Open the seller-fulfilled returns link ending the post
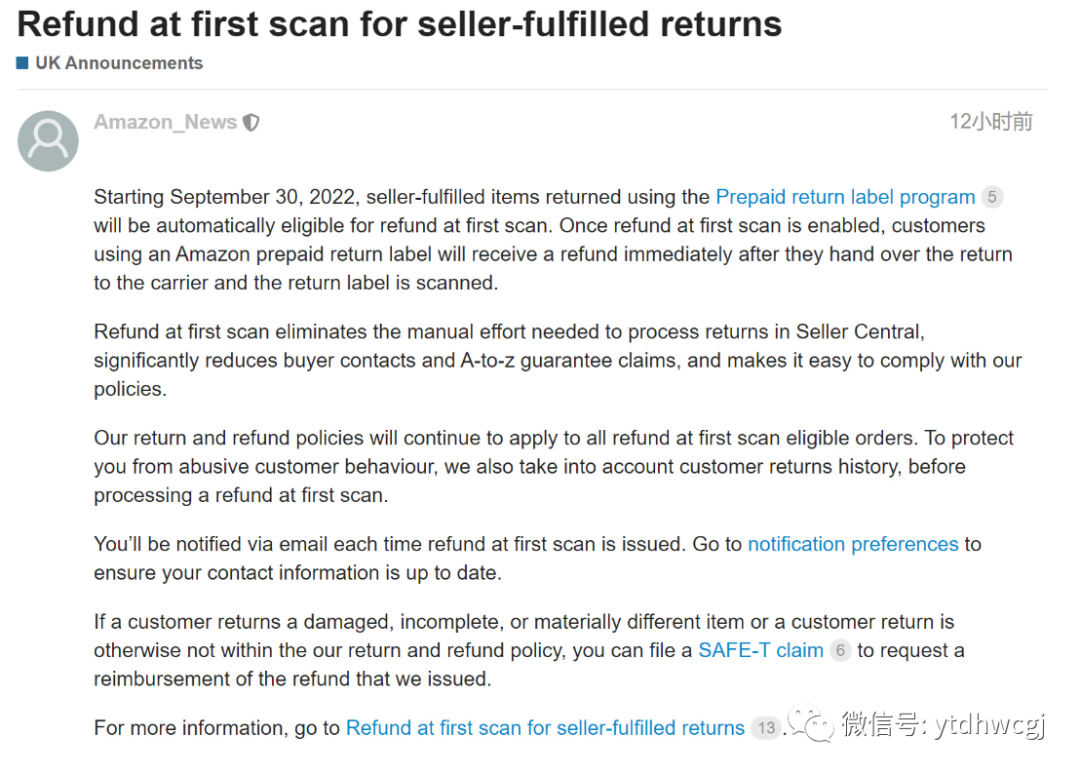The image size is (1080, 774). coord(545,728)
